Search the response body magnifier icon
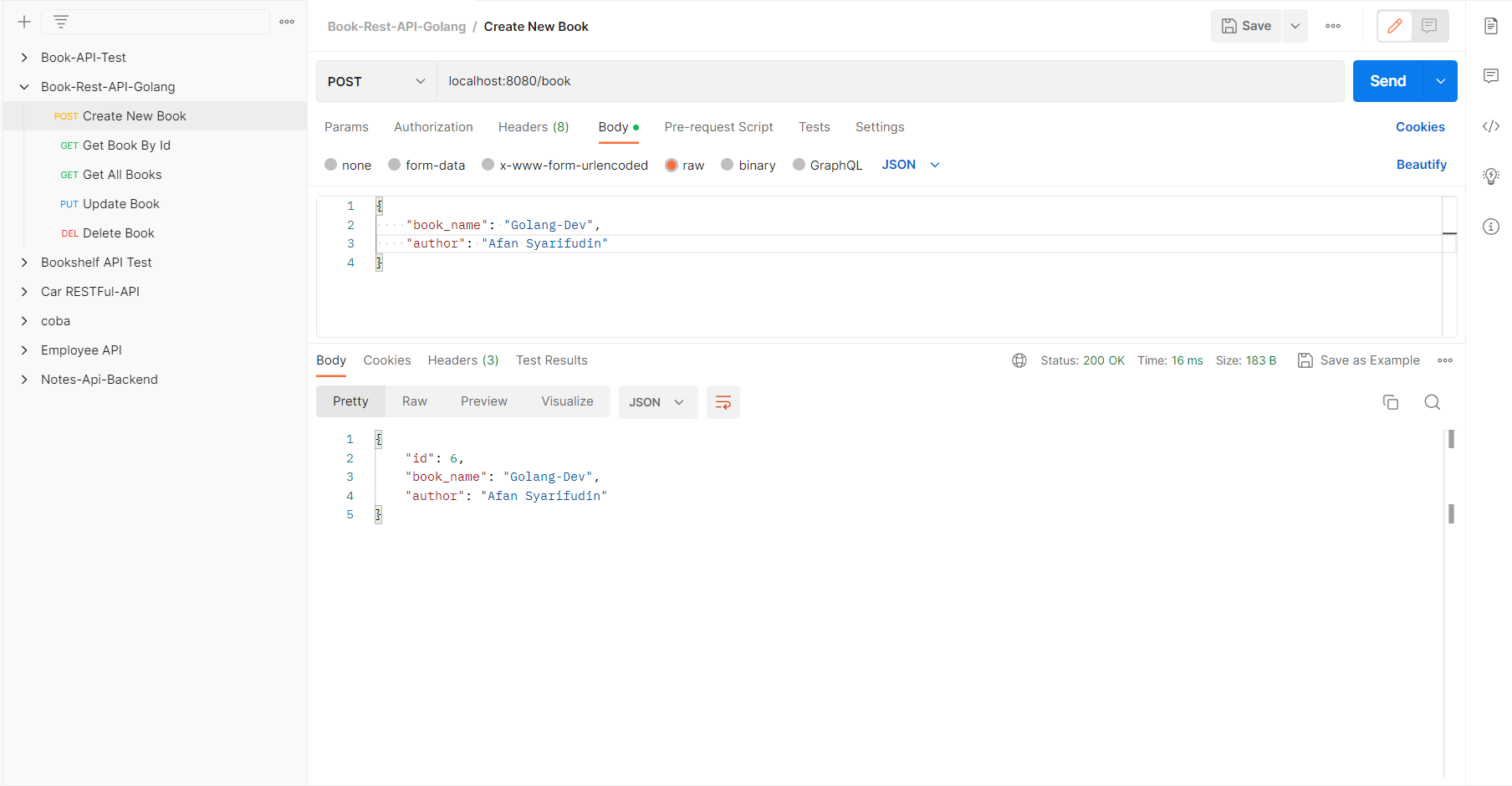 pos(1432,402)
